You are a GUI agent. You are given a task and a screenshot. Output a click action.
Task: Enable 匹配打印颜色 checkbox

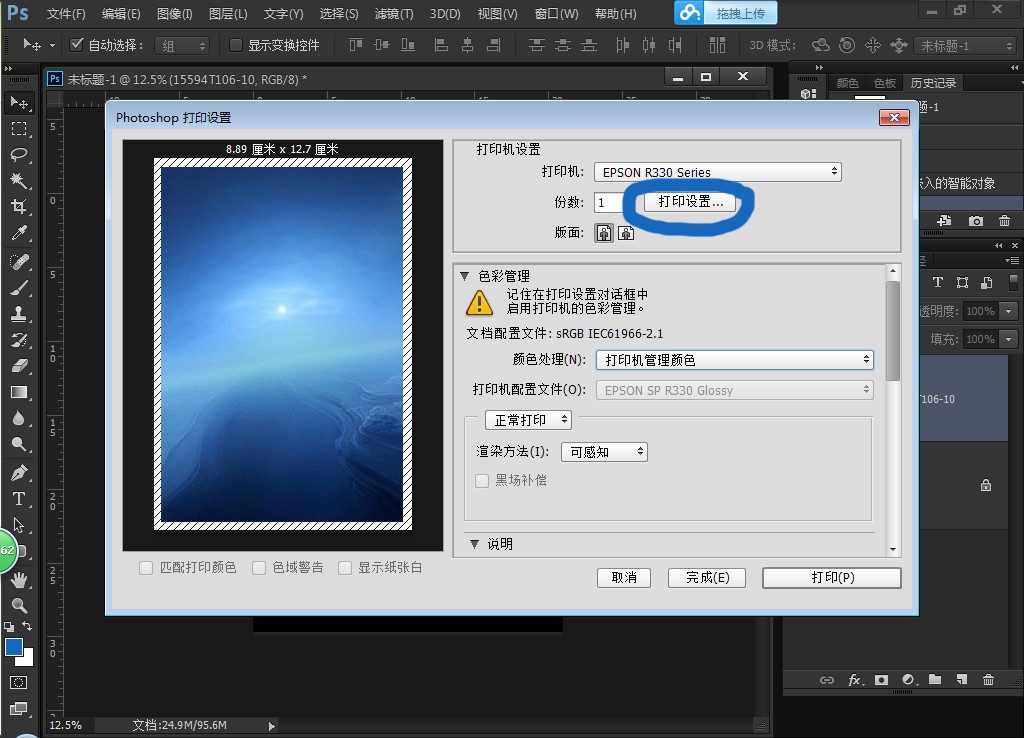146,568
